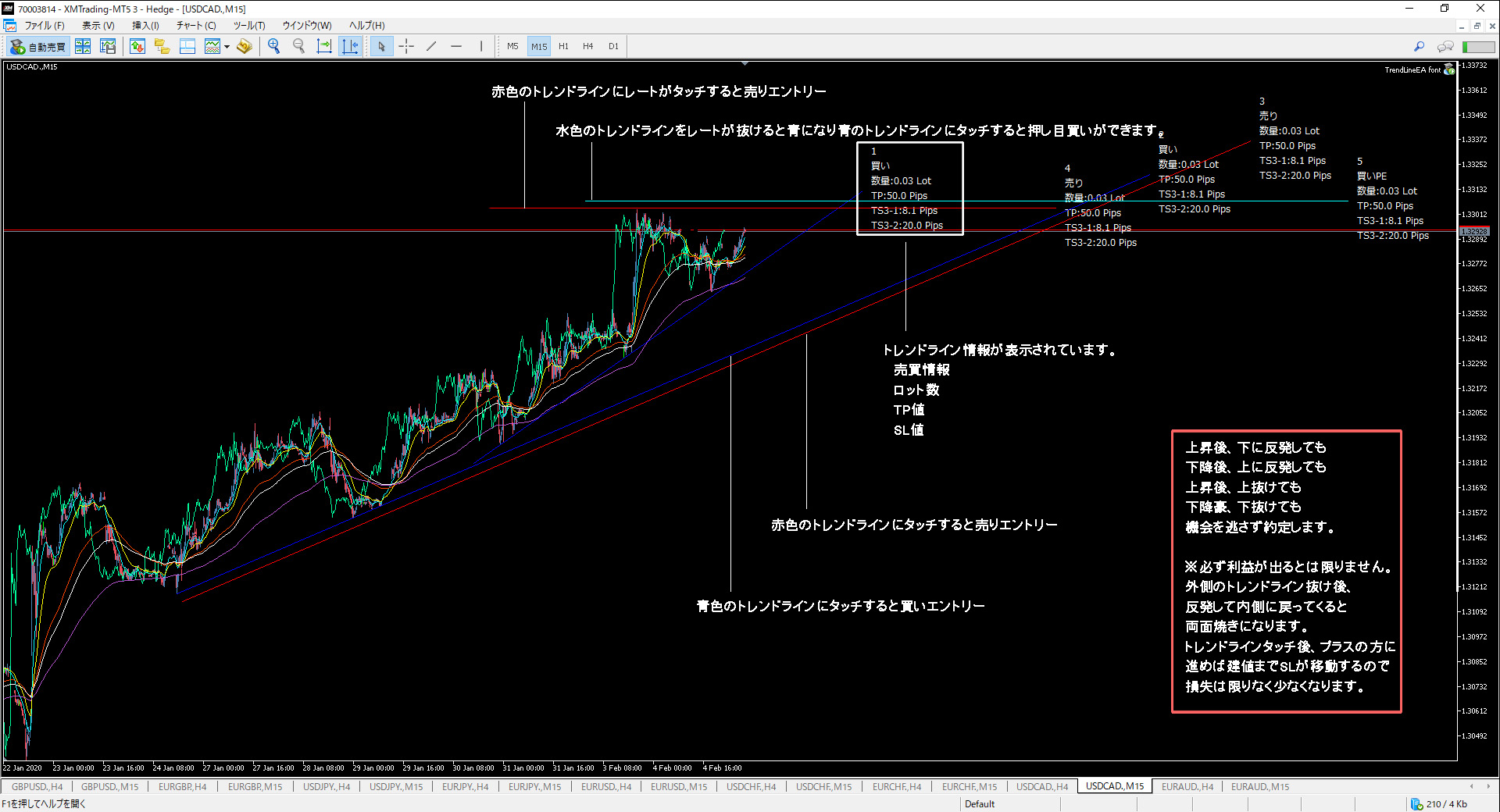
Task: Click the white trendline info box labeled 1
Action: coord(910,188)
